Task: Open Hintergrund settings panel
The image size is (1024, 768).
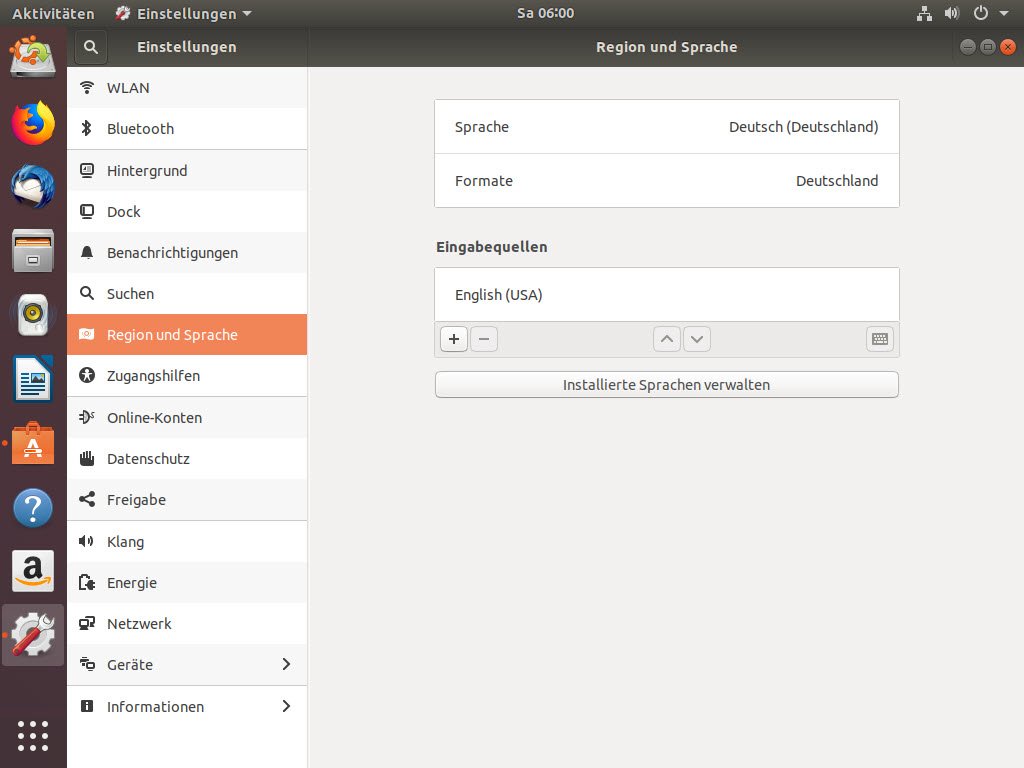Action: tap(187, 171)
